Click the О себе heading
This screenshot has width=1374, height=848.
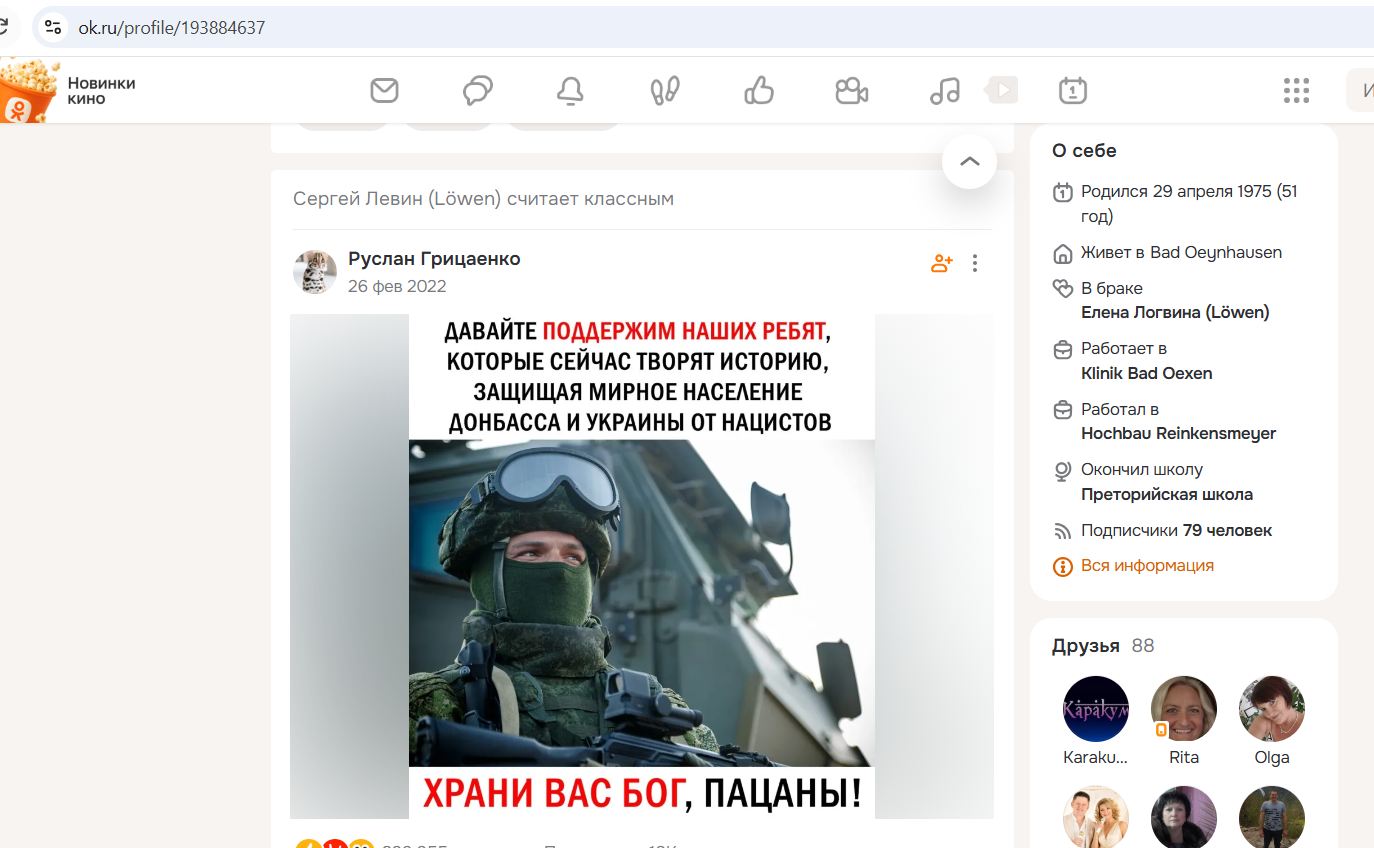tap(1084, 151)
